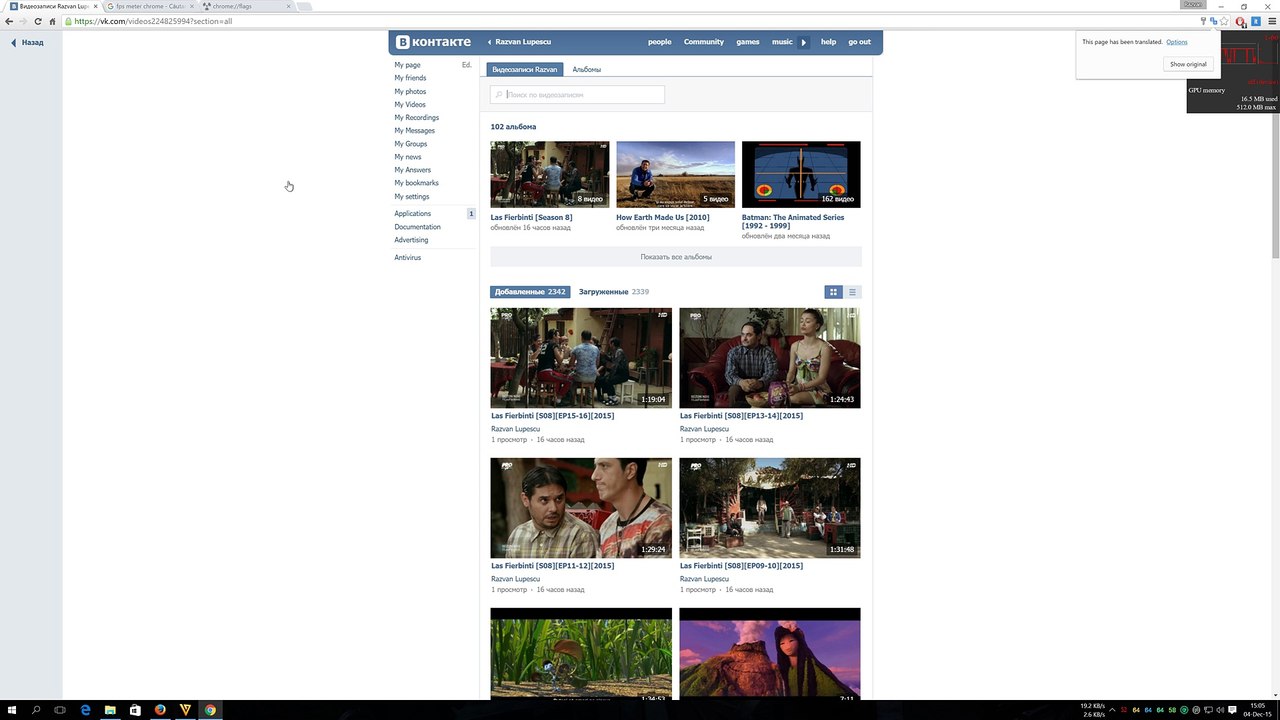Focus the video search field
This screenshot has height=720, width=1280.
[x=577, y=94]
